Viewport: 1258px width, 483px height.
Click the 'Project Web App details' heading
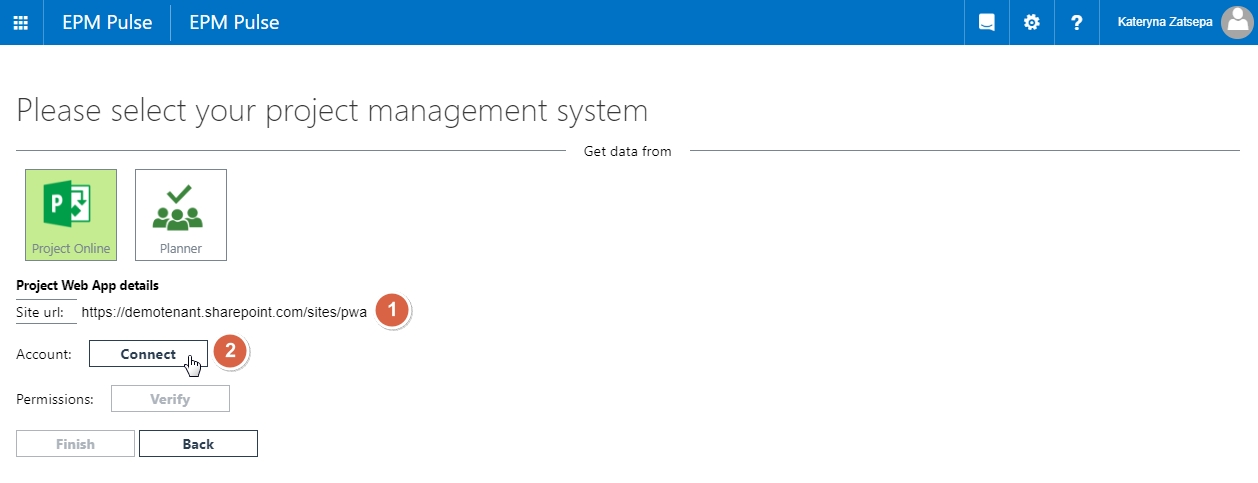pyautogui.click(x=88, y=285)
